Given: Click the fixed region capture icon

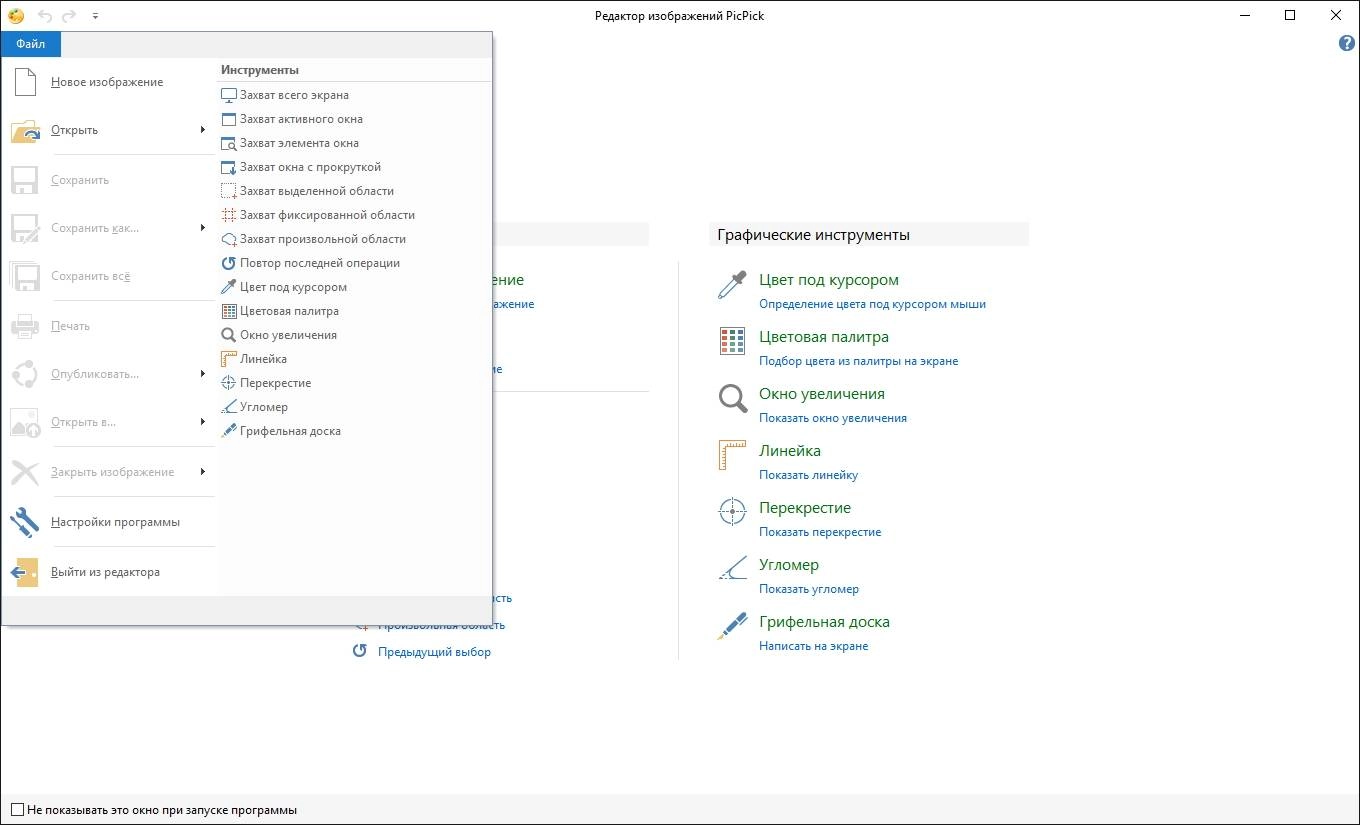Looking at the screenshot, I should point(229,216).
